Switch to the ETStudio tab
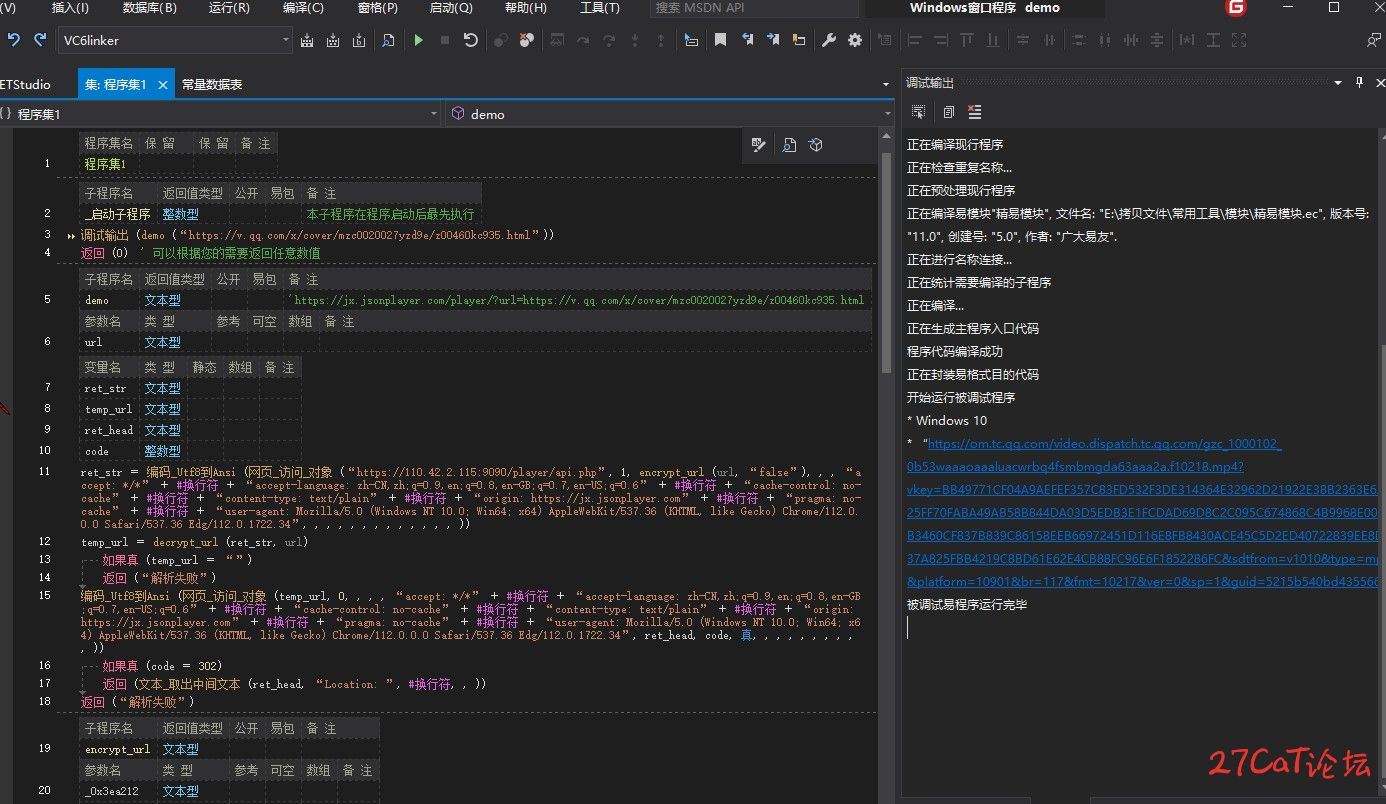 (25, 85)
